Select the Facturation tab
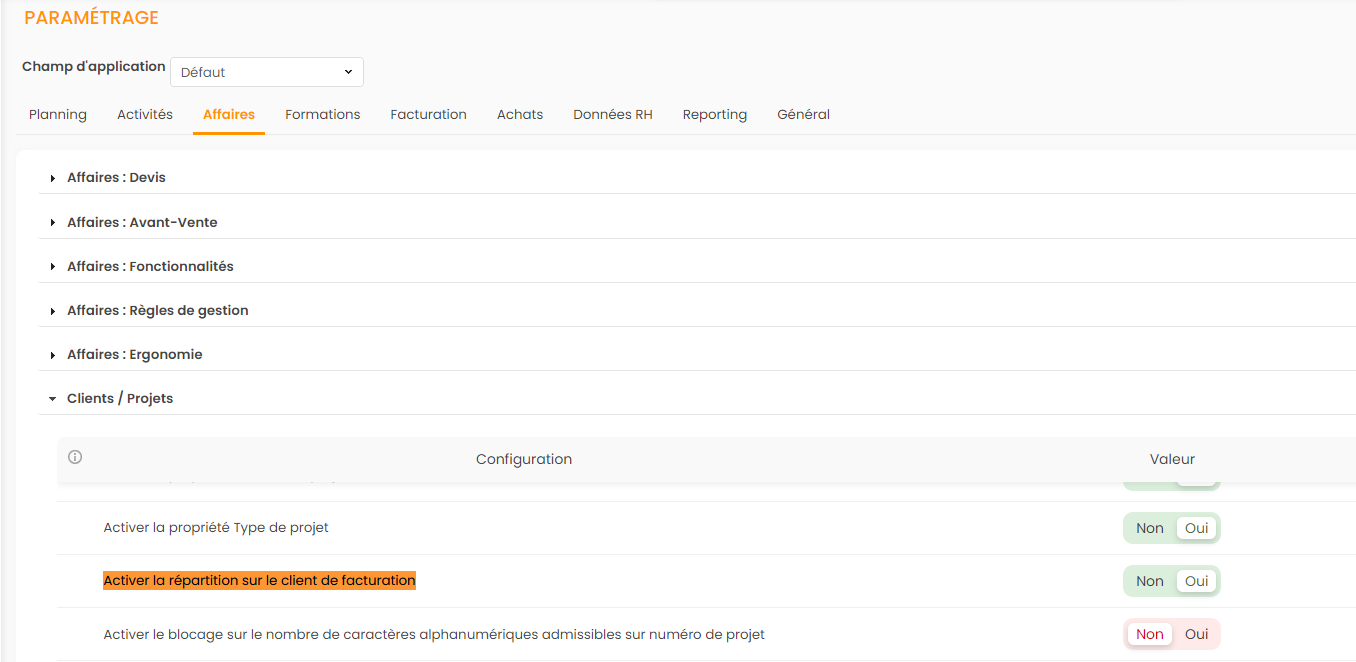The image size is (1356, 662). coord(428,115)
